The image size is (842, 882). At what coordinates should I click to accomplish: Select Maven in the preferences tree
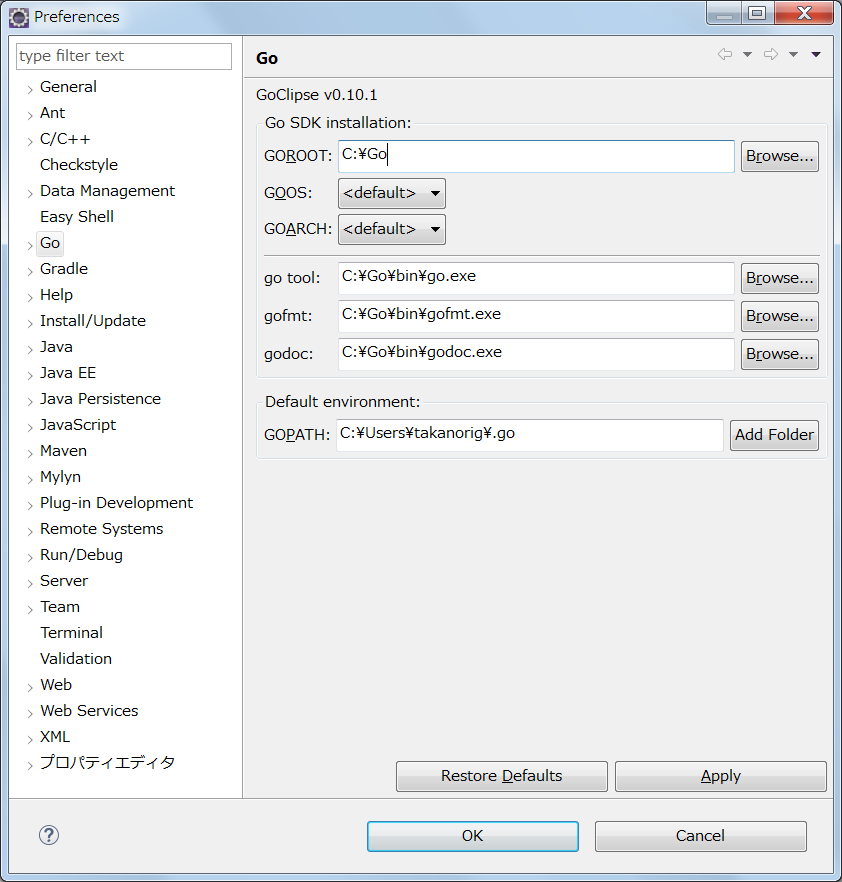pyautogui.click(x=63, y=450)
